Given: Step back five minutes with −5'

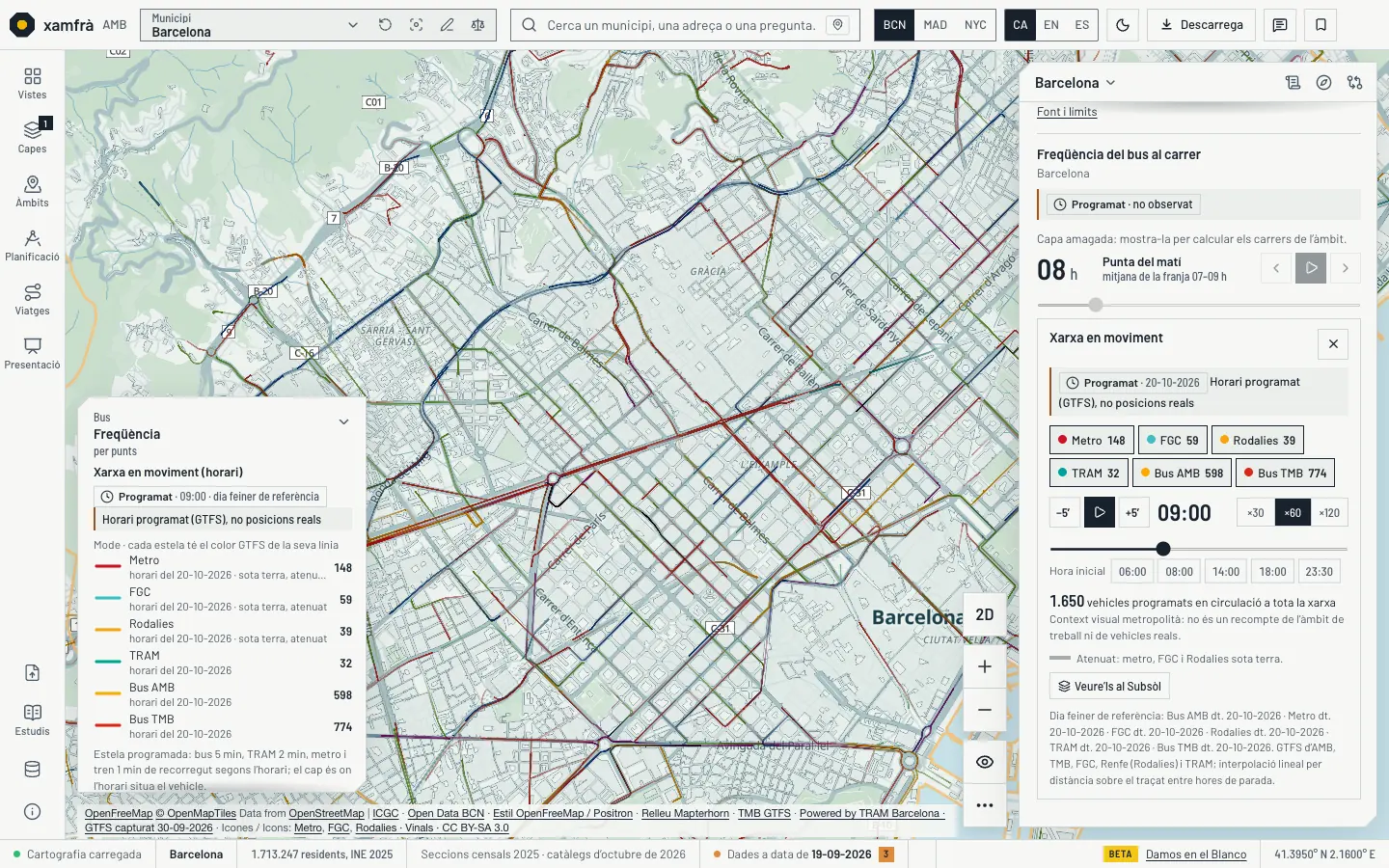Looking at the screenshot, I should pos(1064,513).
